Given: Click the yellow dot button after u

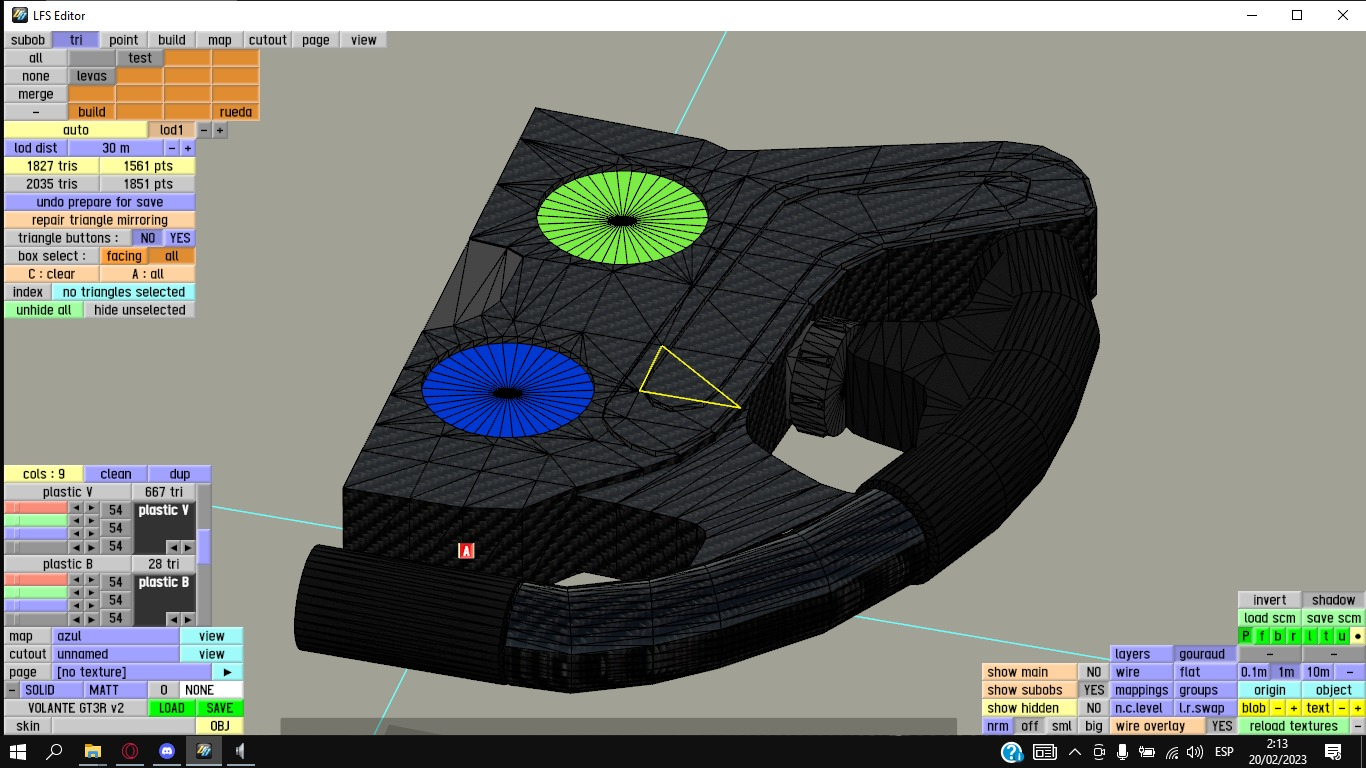Looking at the screenshot, I should tap(1358, 636).
